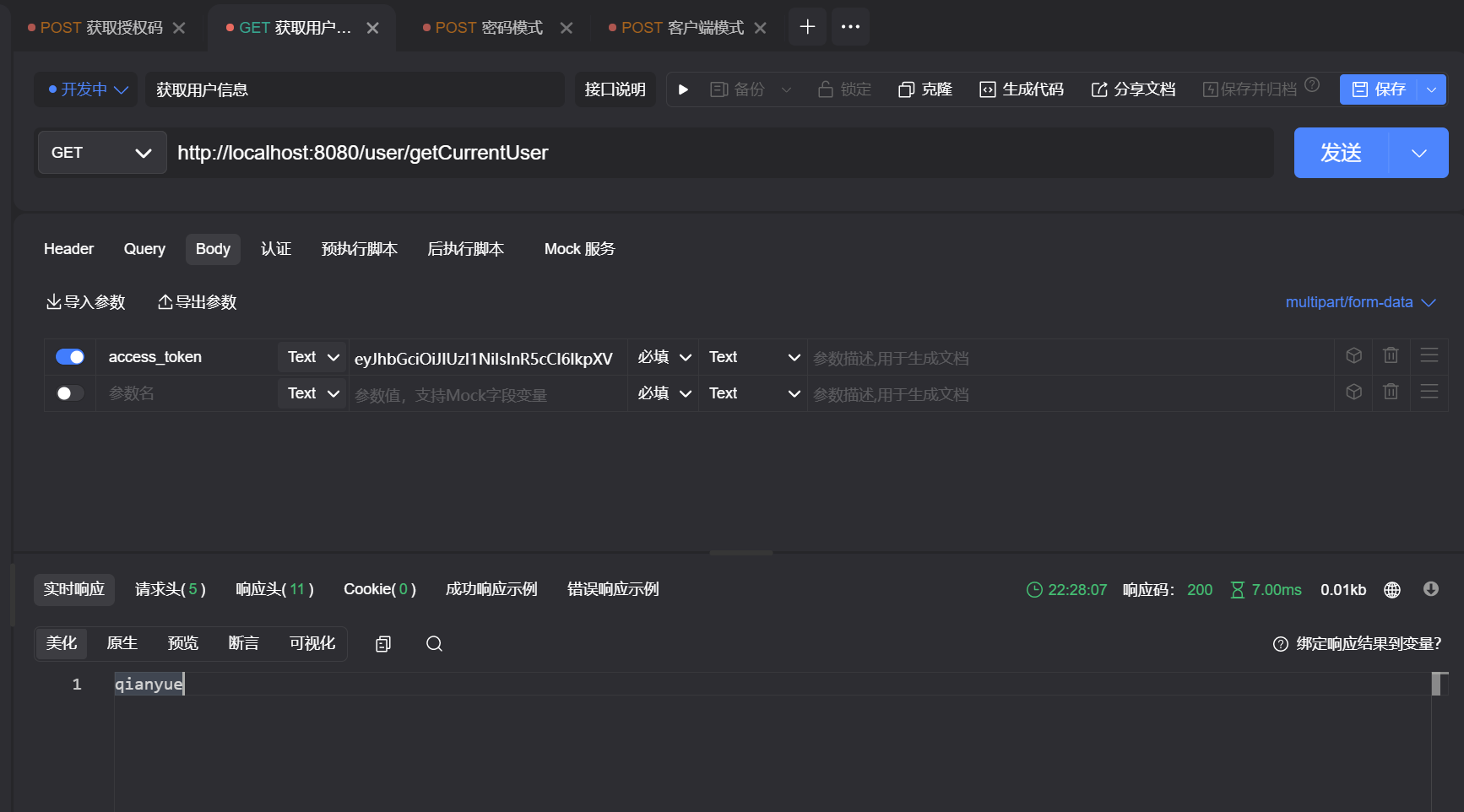Switch to the Header tab
This screenshot has width=1464, height=812.
point(68,249)
